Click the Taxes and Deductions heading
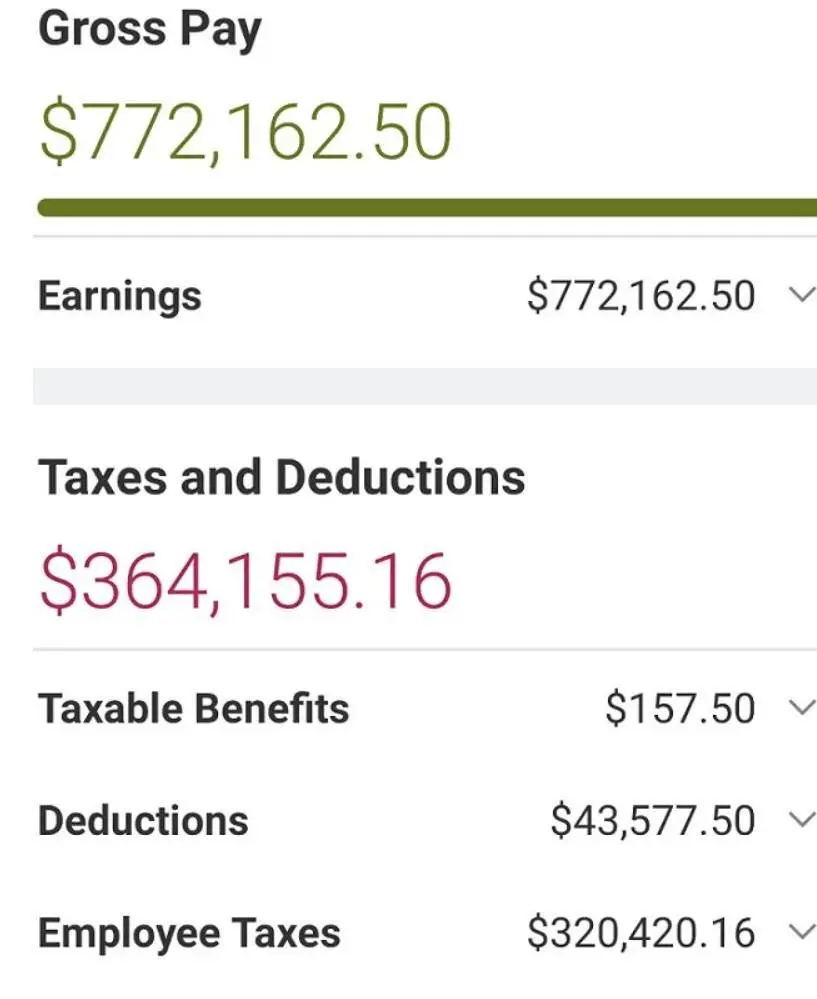 pos(281,478)
